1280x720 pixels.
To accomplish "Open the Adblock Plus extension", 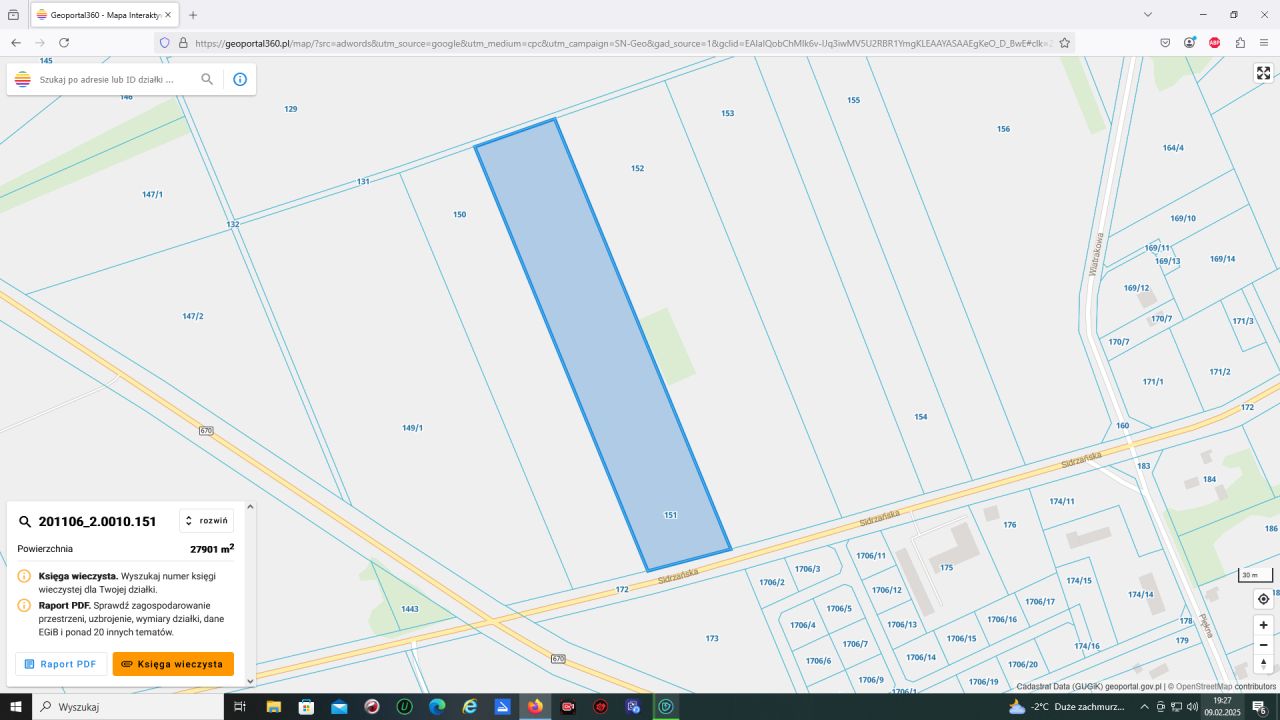I will pyautogui.click(x=1215, y=43).
